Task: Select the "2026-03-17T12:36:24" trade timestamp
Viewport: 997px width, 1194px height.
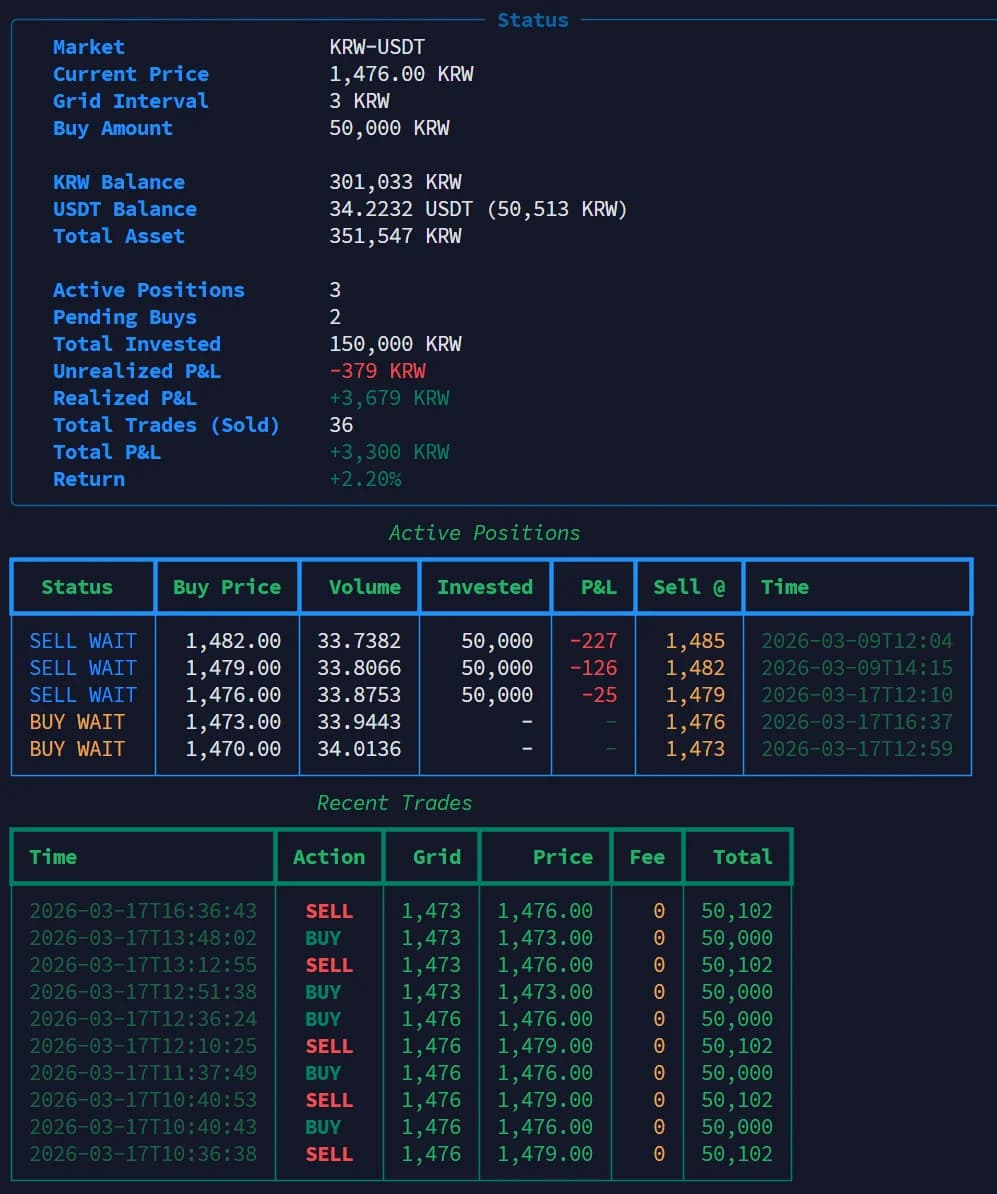Action: pos(143,1019)
